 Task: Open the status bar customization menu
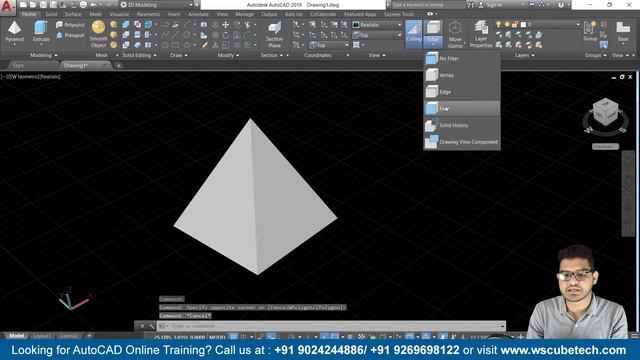point(635,336)
